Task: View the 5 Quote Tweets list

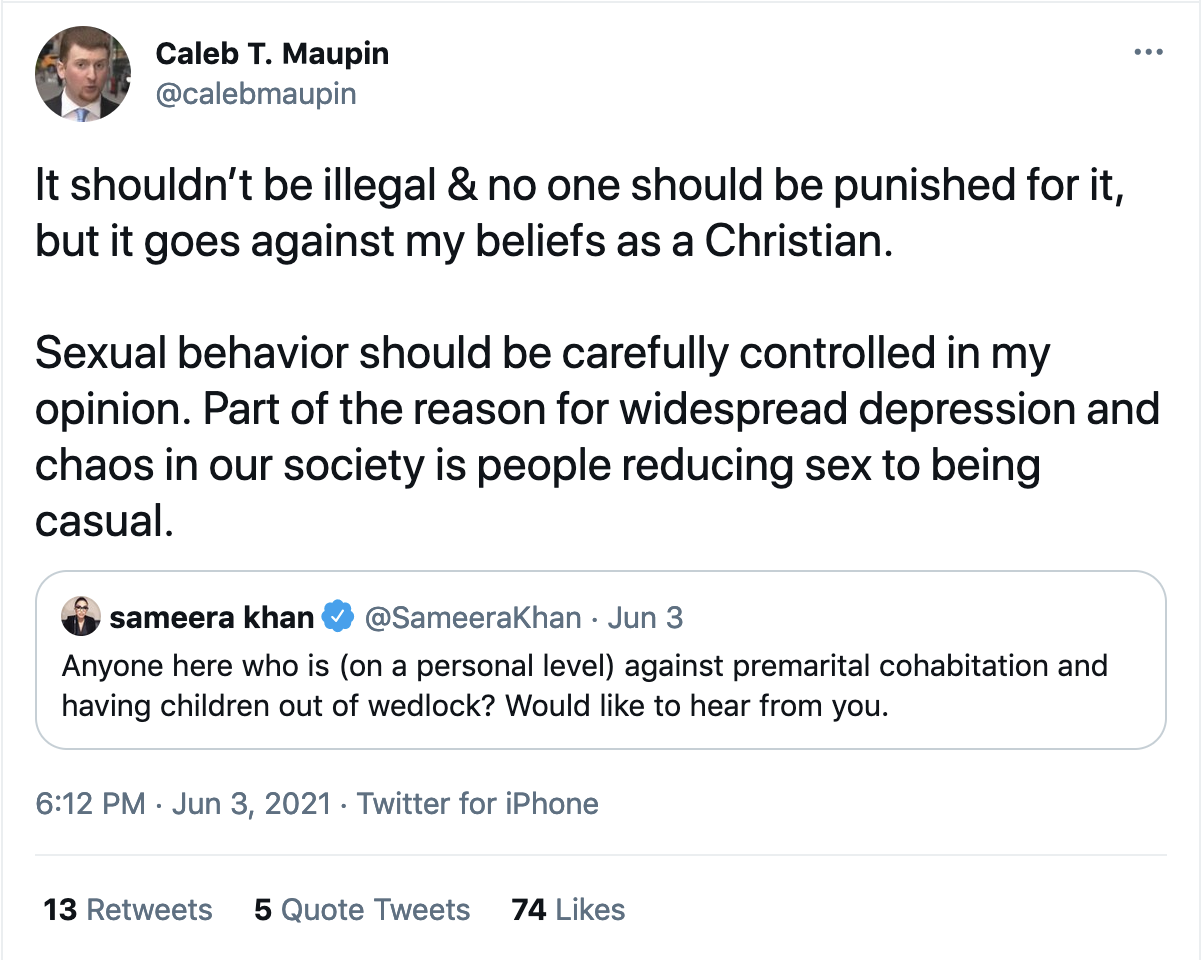Action: coord(361,909)
